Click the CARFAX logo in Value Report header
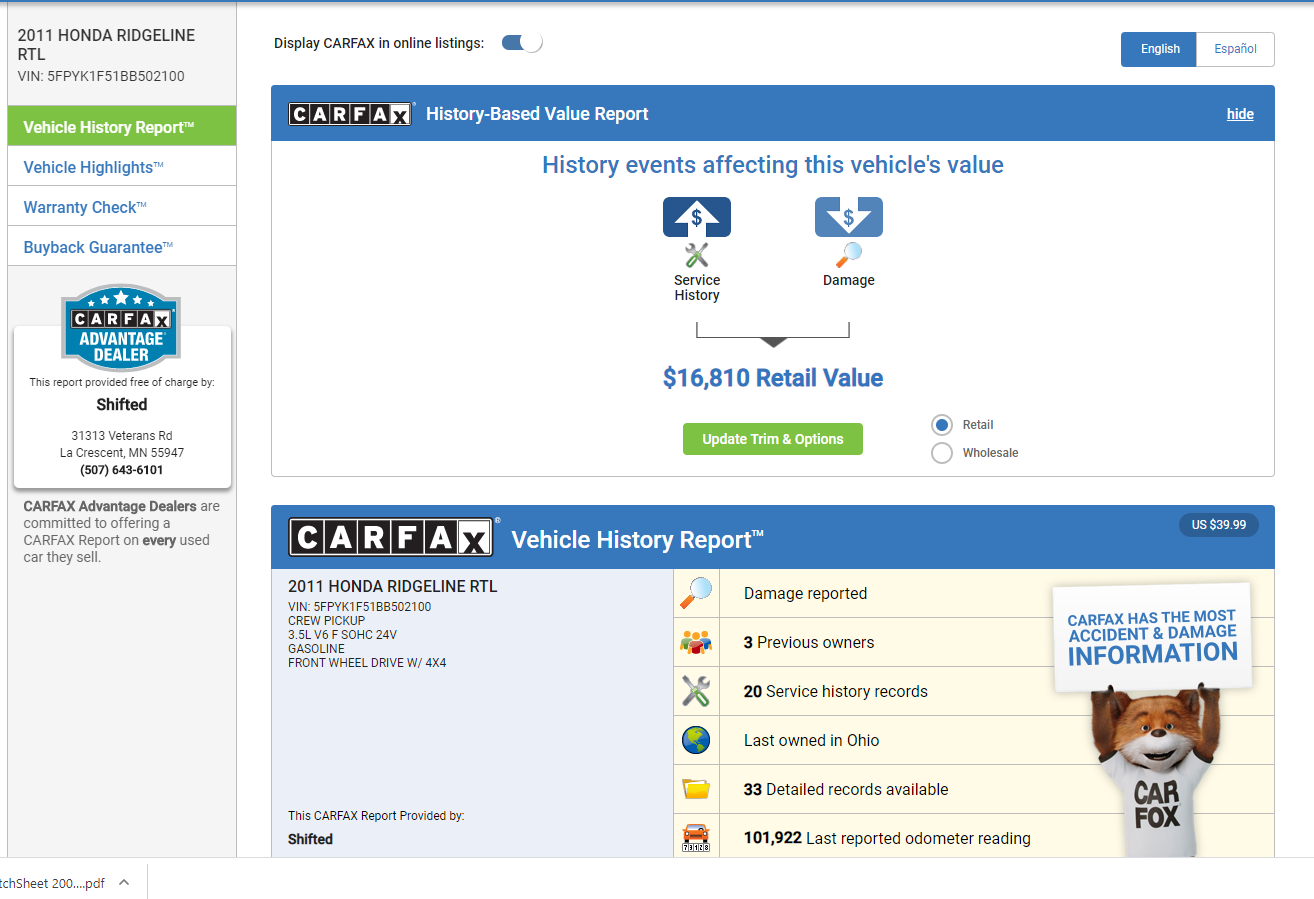 350,114
